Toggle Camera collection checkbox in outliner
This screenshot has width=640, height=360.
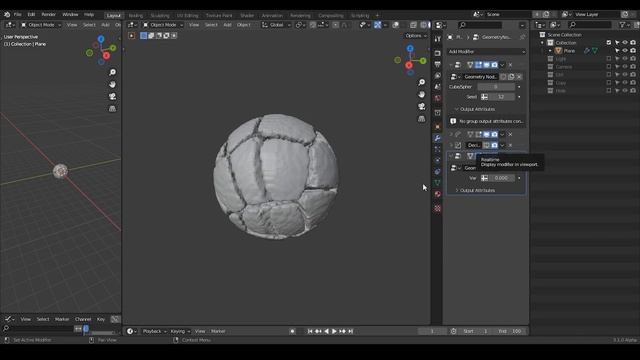609,67
